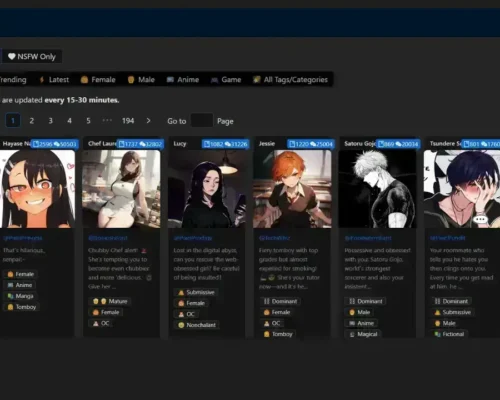Filter by Female category tab
The width and height of the screenshot is (500, 400).
pyautogui.click(x=98, y=80)
